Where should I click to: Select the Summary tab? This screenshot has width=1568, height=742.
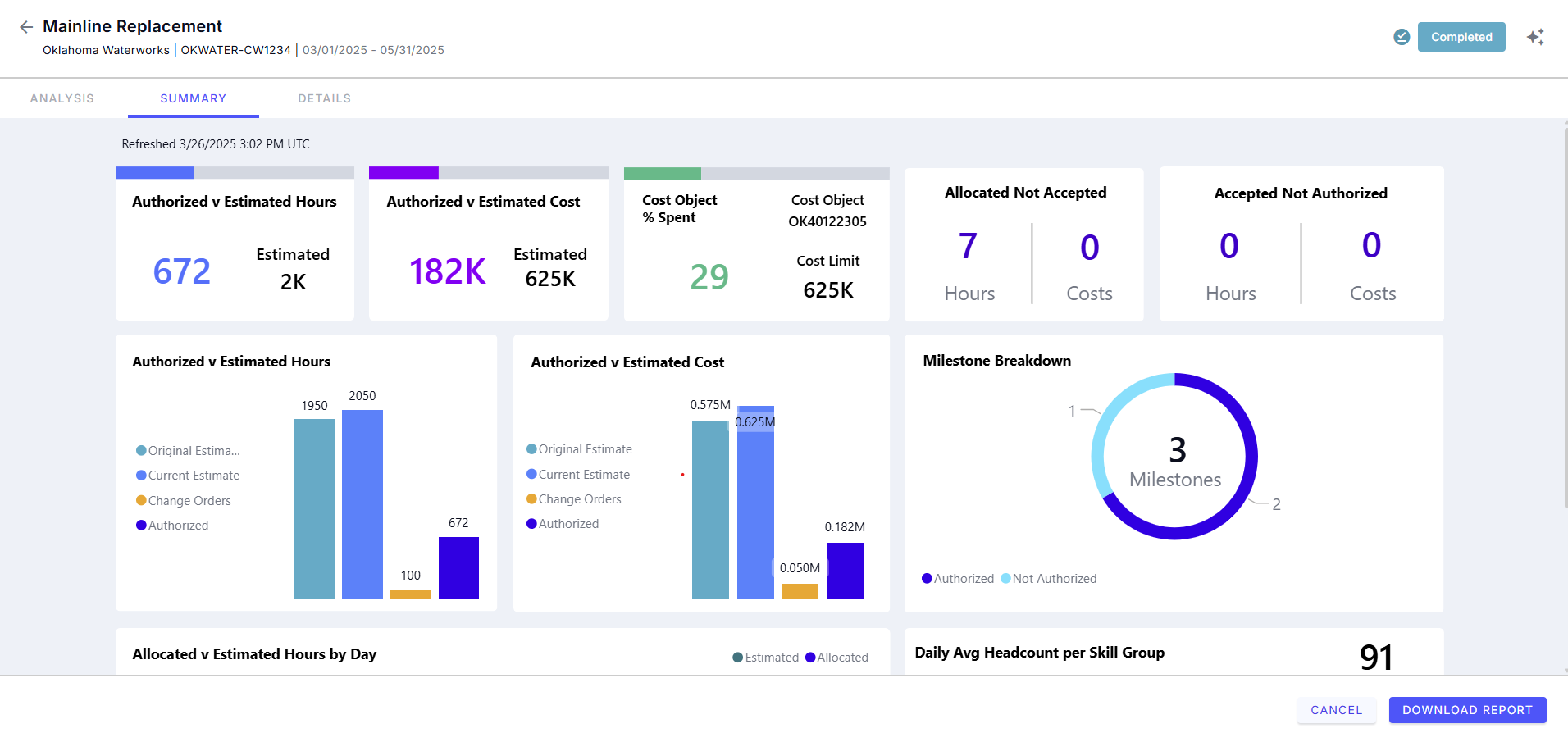click(x=193, y=98)
